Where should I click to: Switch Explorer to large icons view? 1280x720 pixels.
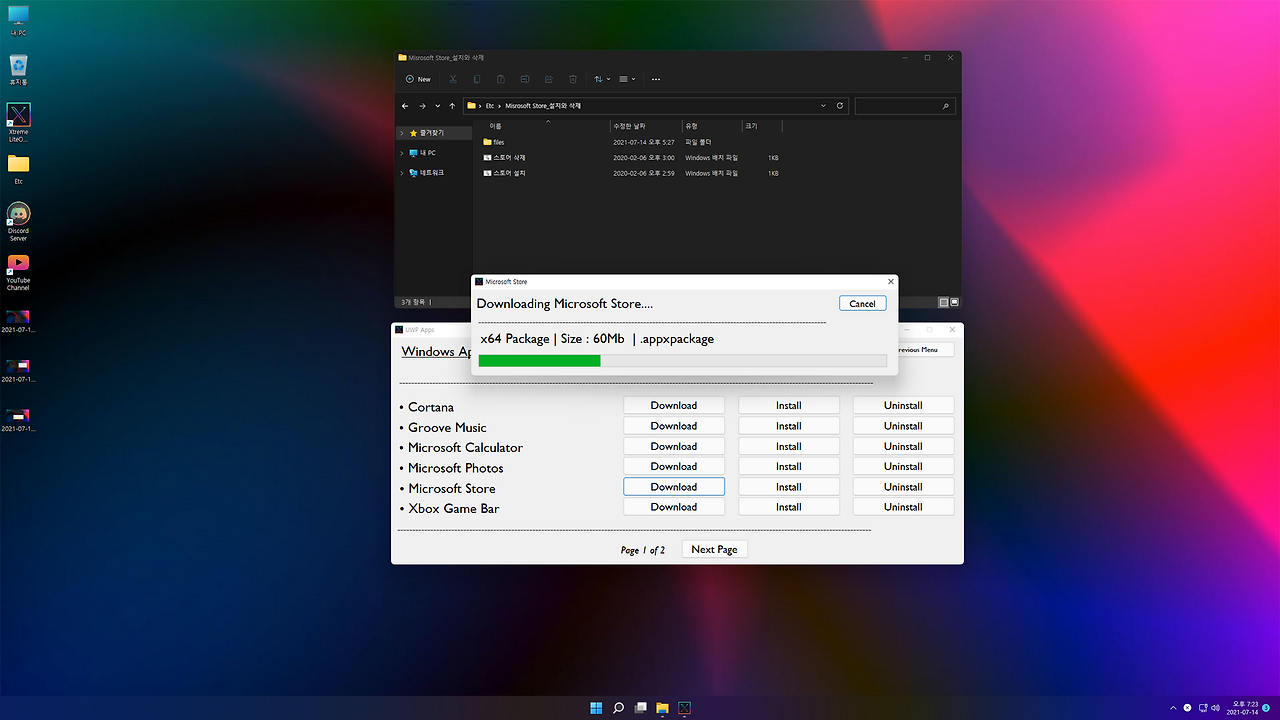954,302
